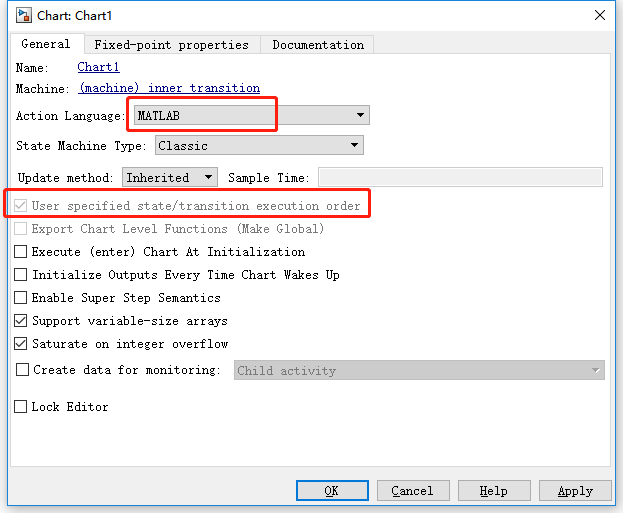
Task: Close the Chart1 dialog window
Action: tap(599, 15)
